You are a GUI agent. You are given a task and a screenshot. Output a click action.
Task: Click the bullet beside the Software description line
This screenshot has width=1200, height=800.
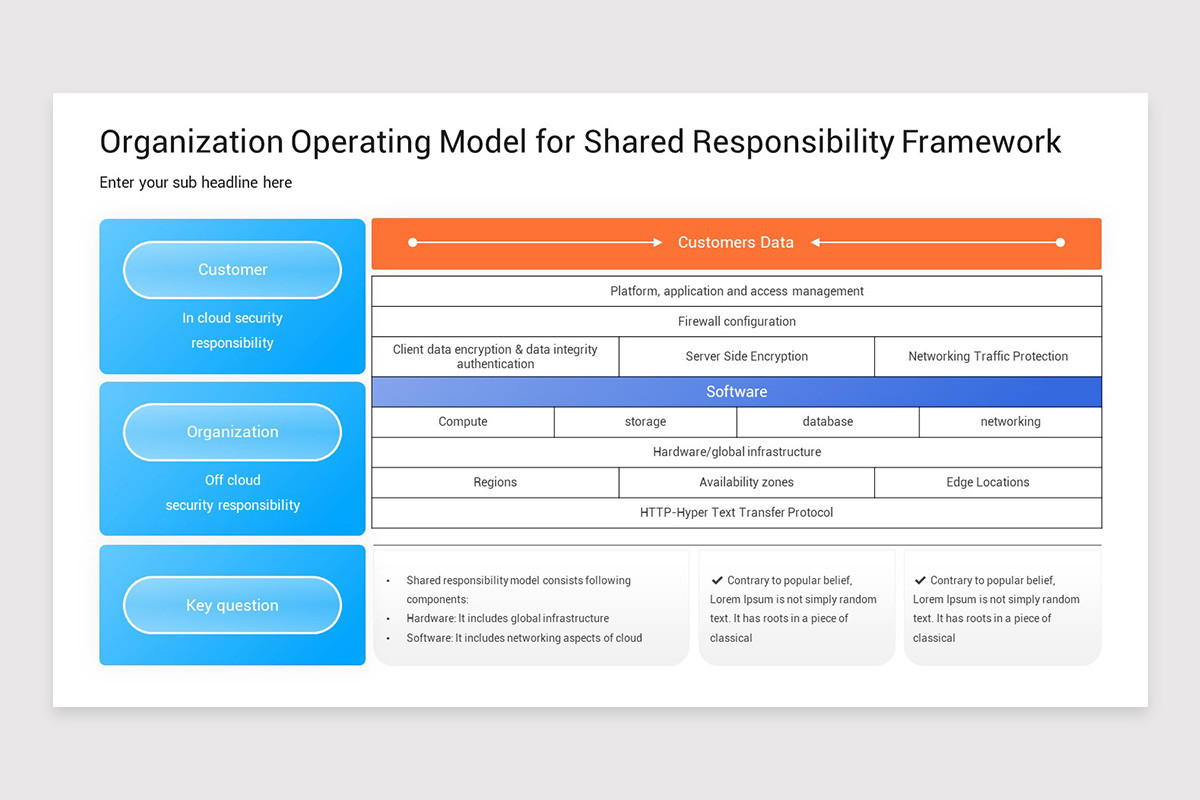pyautogui.click(x=390, y=637)
